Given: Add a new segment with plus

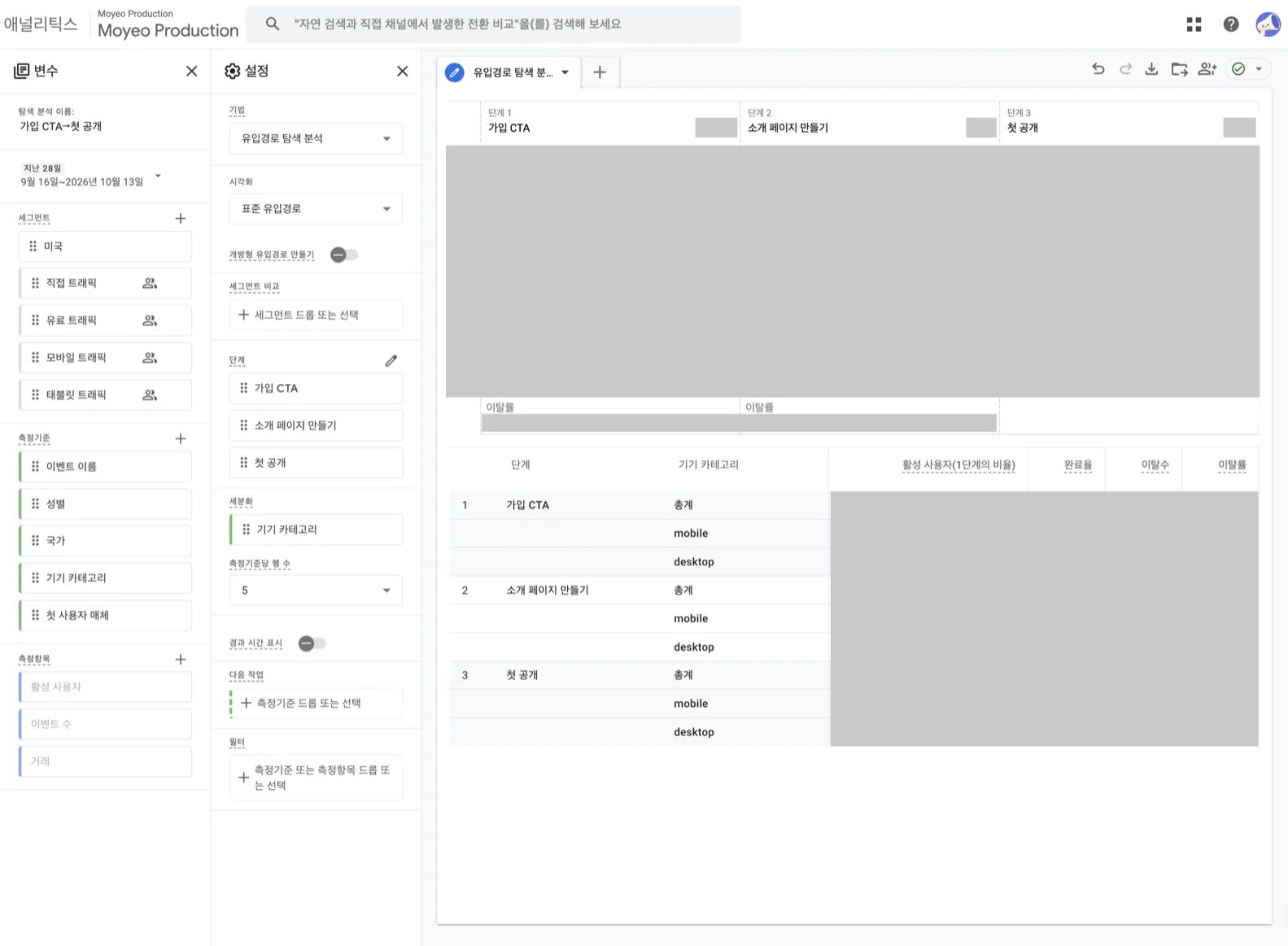Looking at the screenshot, I should click(x=181, y=218).
